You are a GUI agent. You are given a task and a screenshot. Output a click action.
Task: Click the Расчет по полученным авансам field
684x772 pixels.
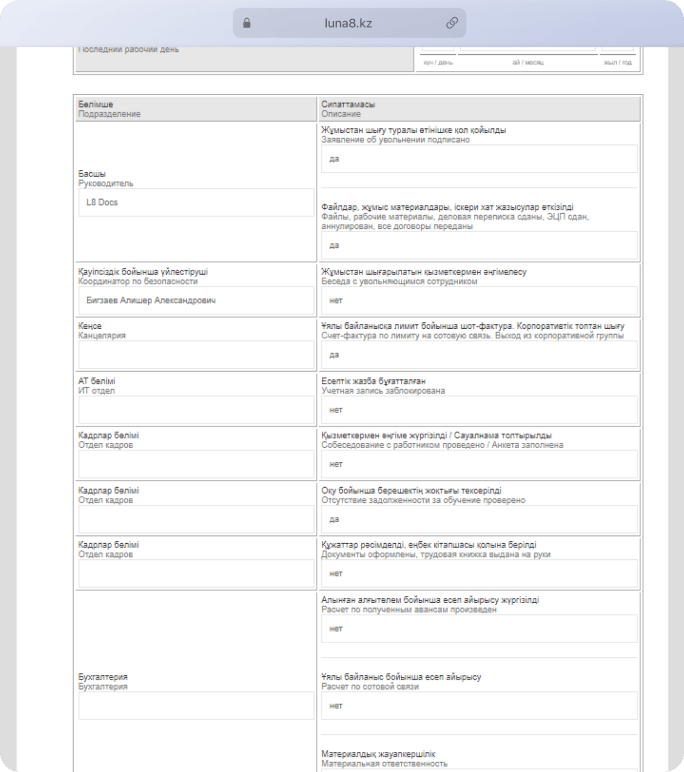coord(479,629)
